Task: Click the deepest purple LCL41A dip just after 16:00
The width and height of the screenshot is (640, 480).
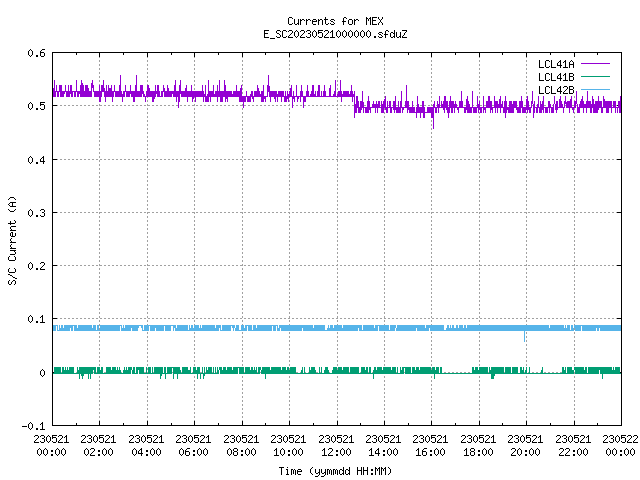Action: (433, 122)
